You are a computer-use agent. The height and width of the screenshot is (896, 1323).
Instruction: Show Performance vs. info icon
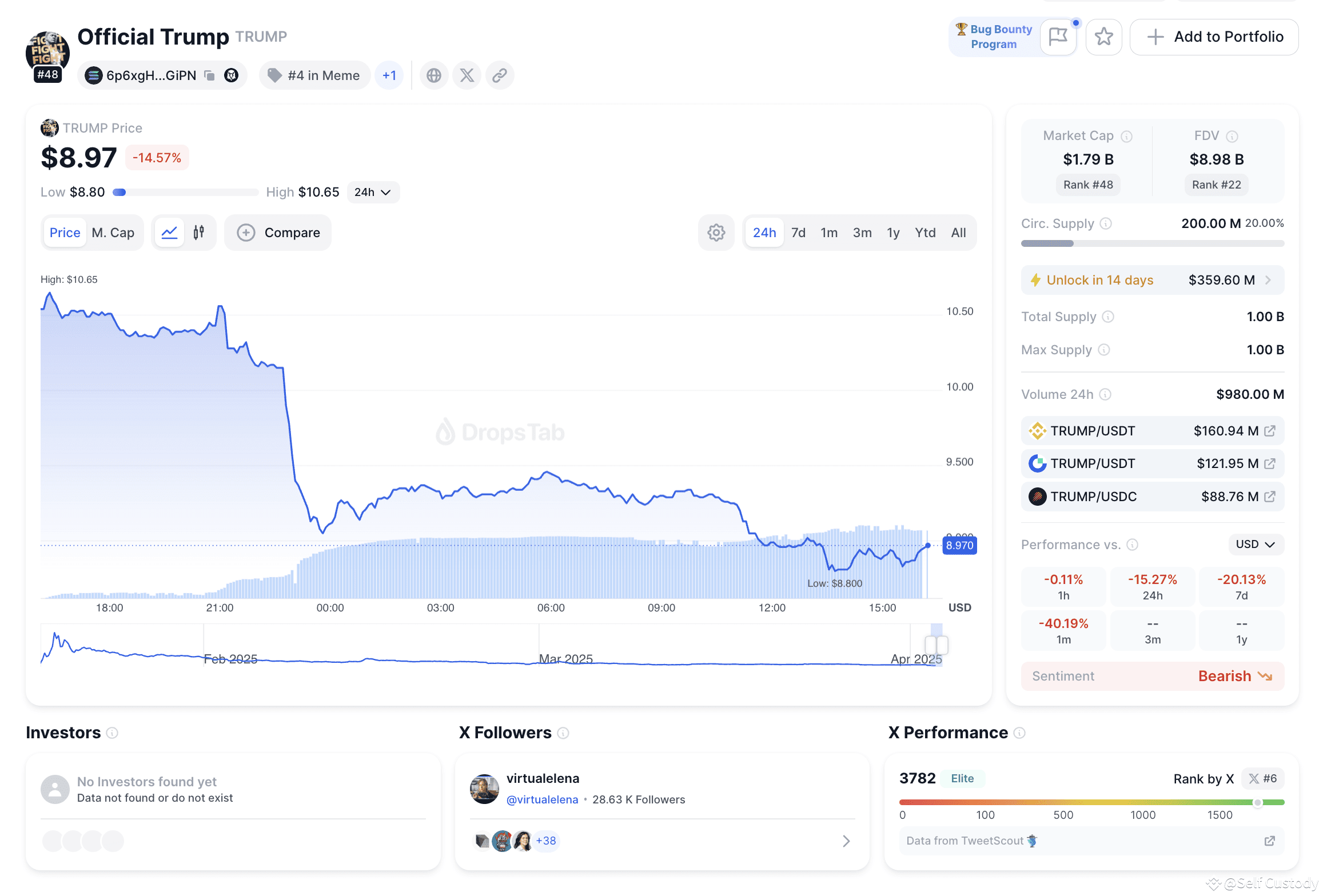pyautogui.click(x=1133, y=545)
